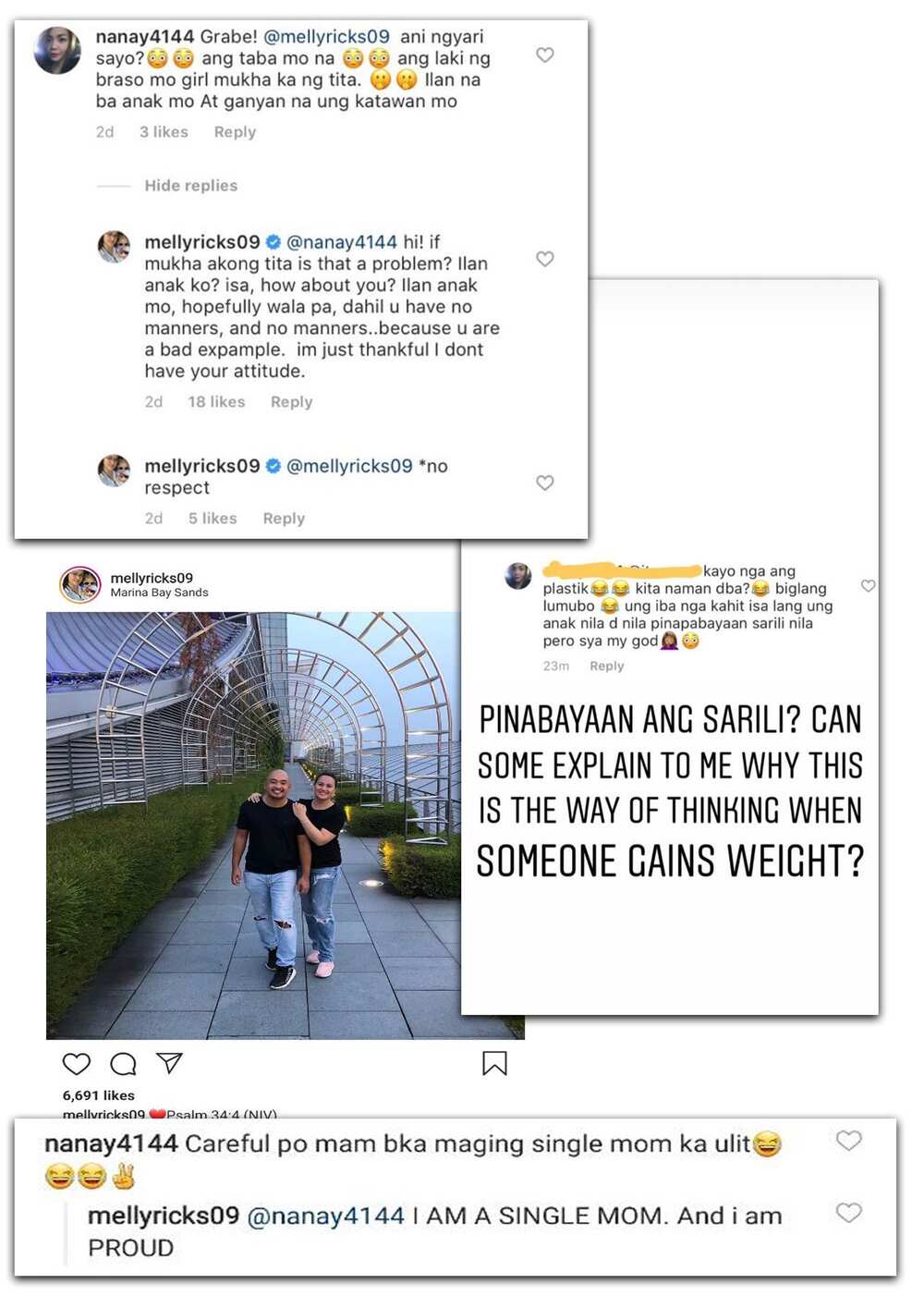View the 6,691 likes list
The width and height of the screenshot is (924, 1308).
click(x=99, y=1095)
